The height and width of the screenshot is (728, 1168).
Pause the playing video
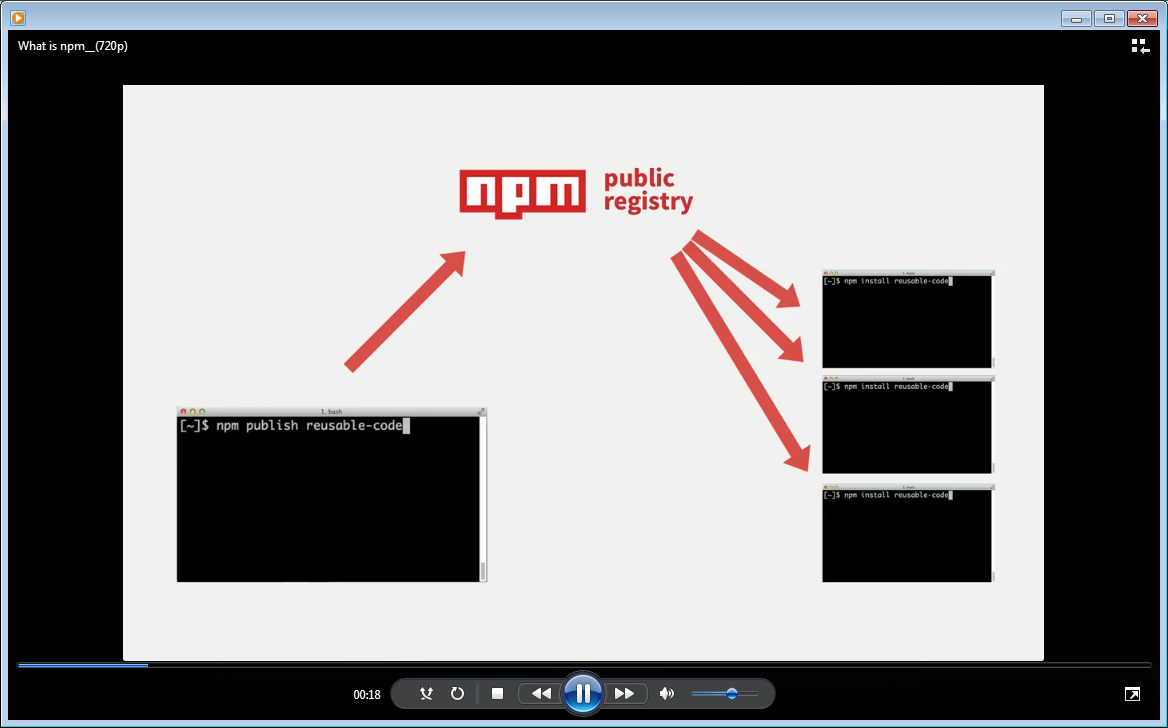(583, 694)
